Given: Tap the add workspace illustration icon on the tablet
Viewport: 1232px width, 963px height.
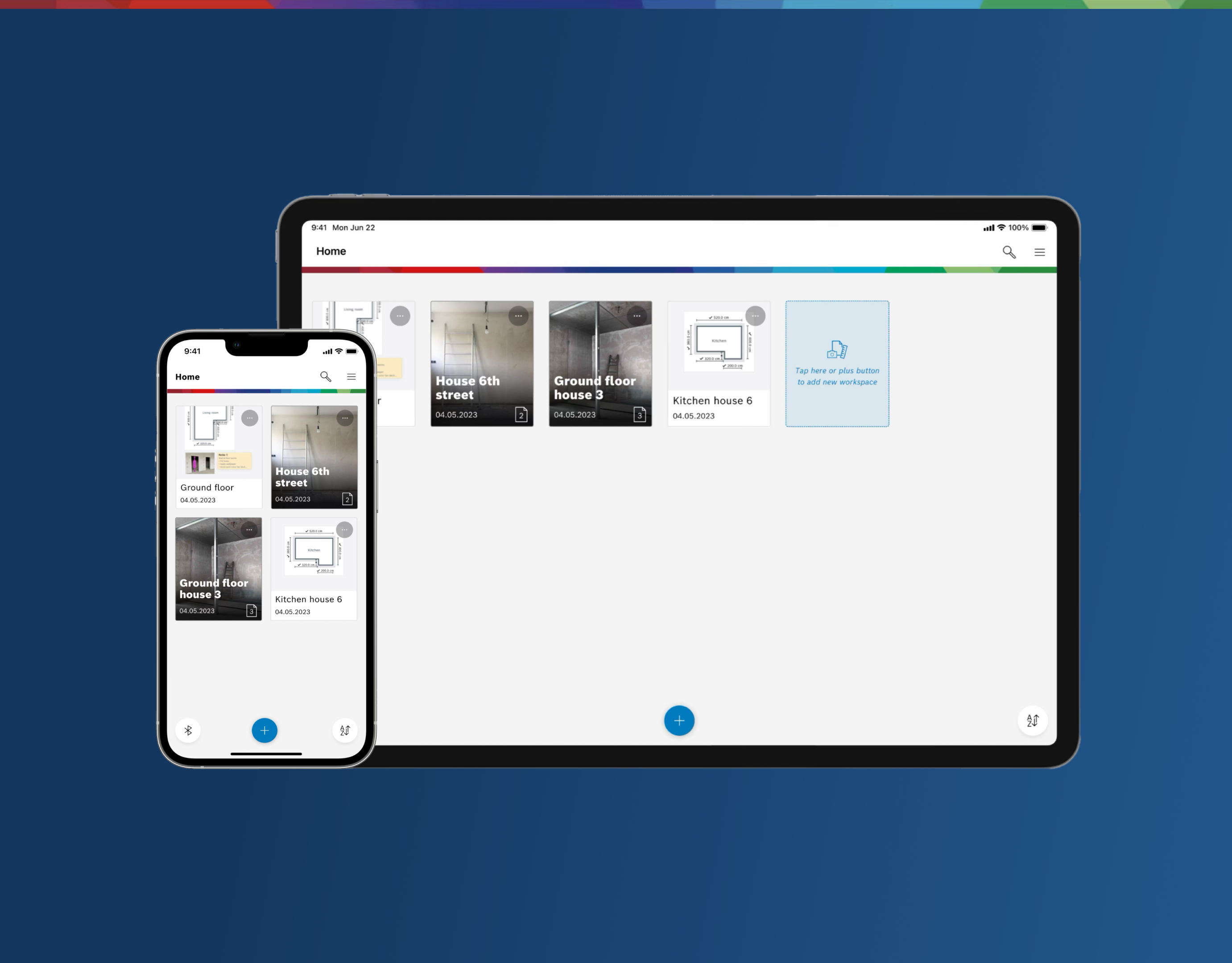Looking at the screenshot, I should [837, 350].
